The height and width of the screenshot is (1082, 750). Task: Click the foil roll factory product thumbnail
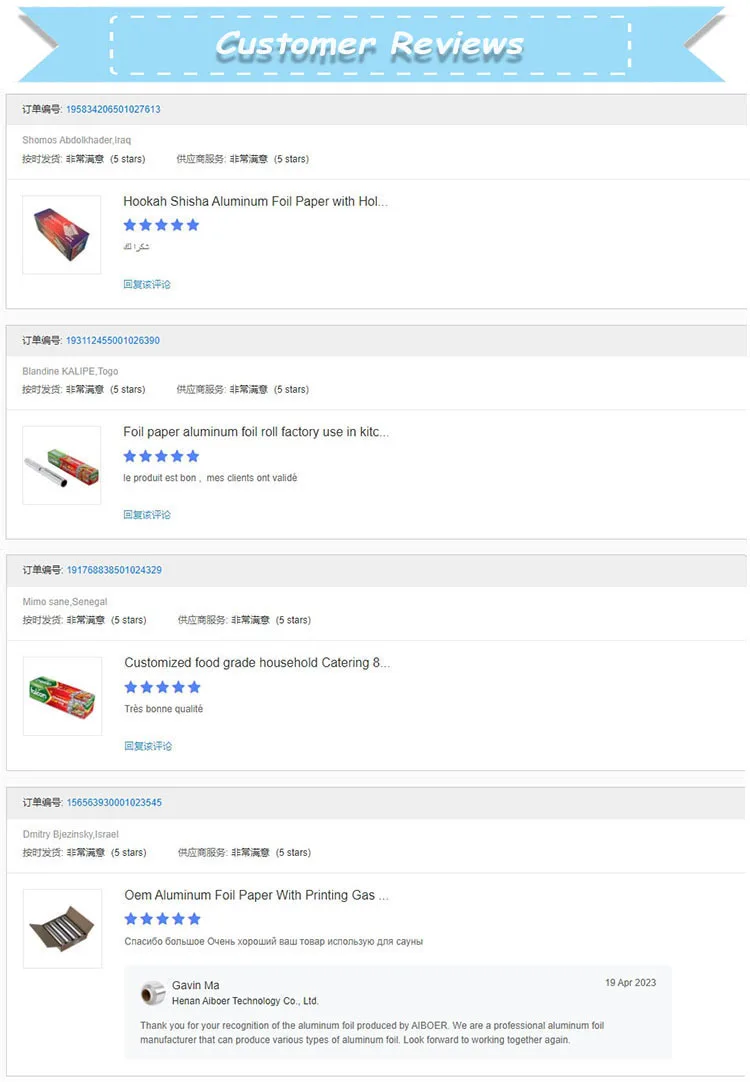(x=62, y=465)
